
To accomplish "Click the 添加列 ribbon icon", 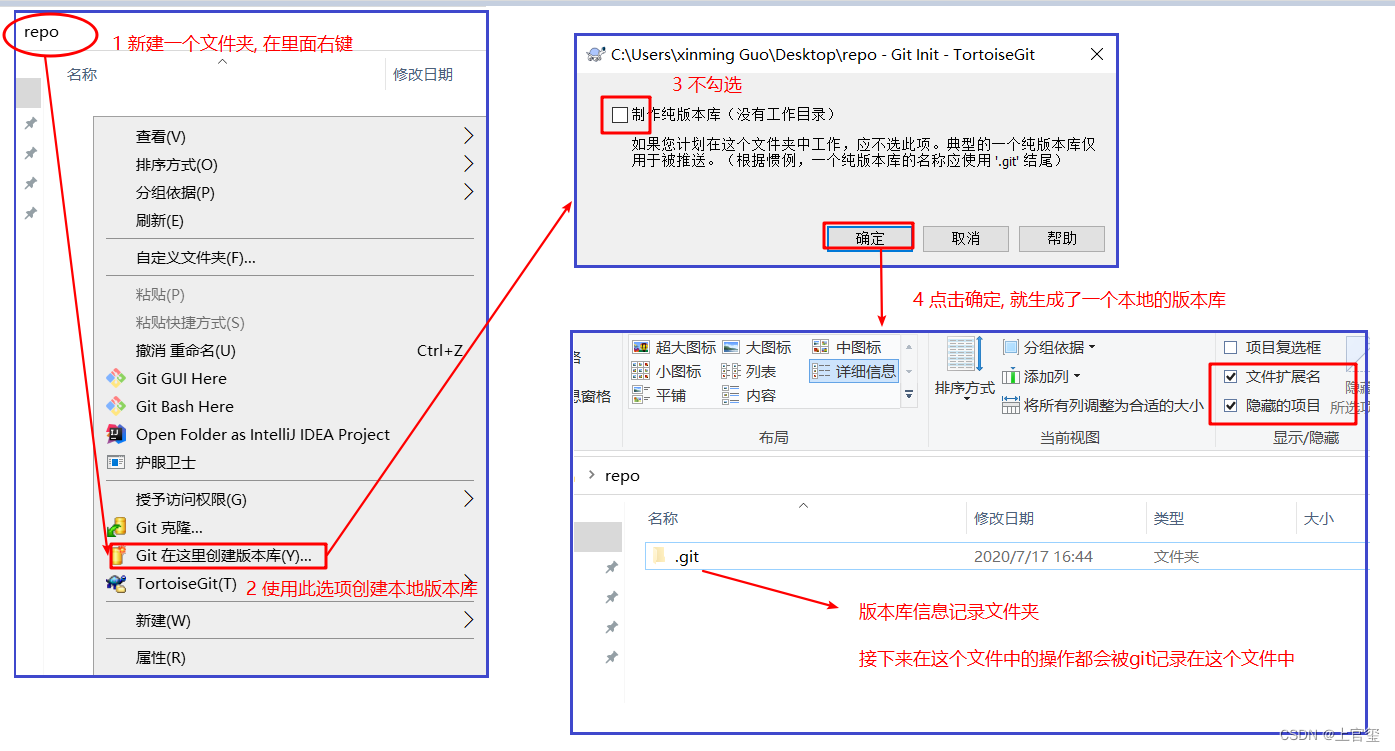I will 1011,376.
